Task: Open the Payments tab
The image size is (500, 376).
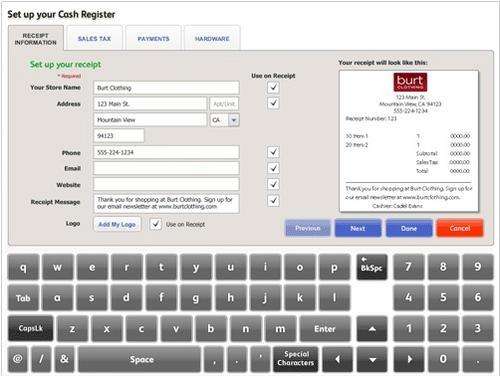Action: coord(153,38)
